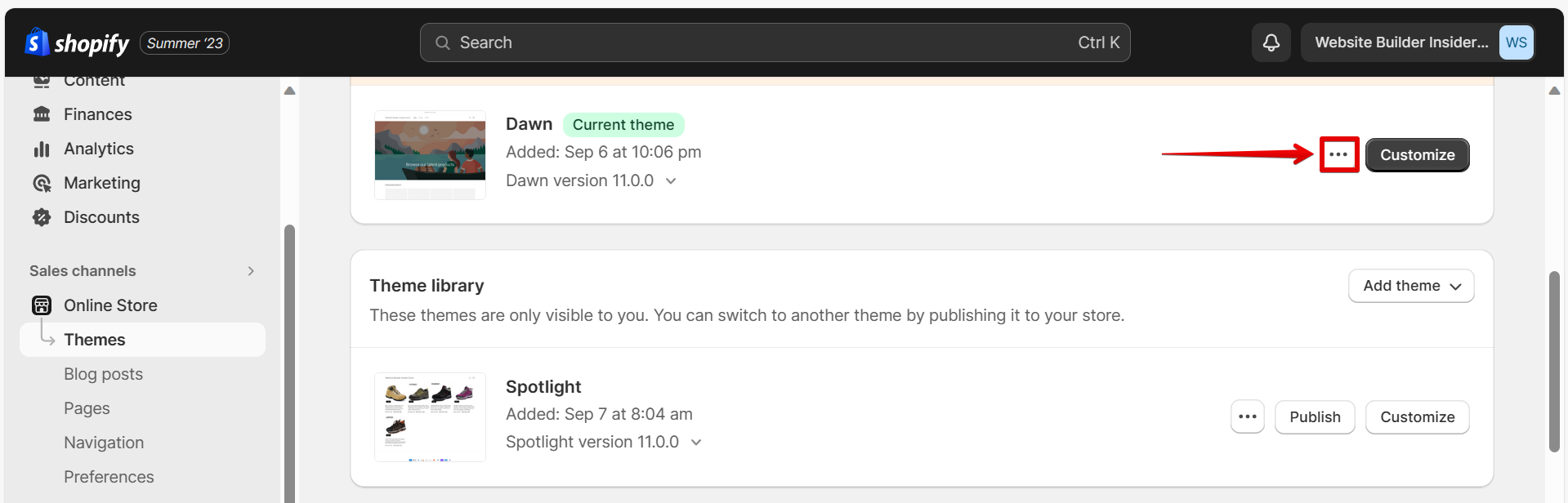The image size is (1568, 503).
Task: Open Dawn theme three-dot actions menu
Action: coord(1338,154)
